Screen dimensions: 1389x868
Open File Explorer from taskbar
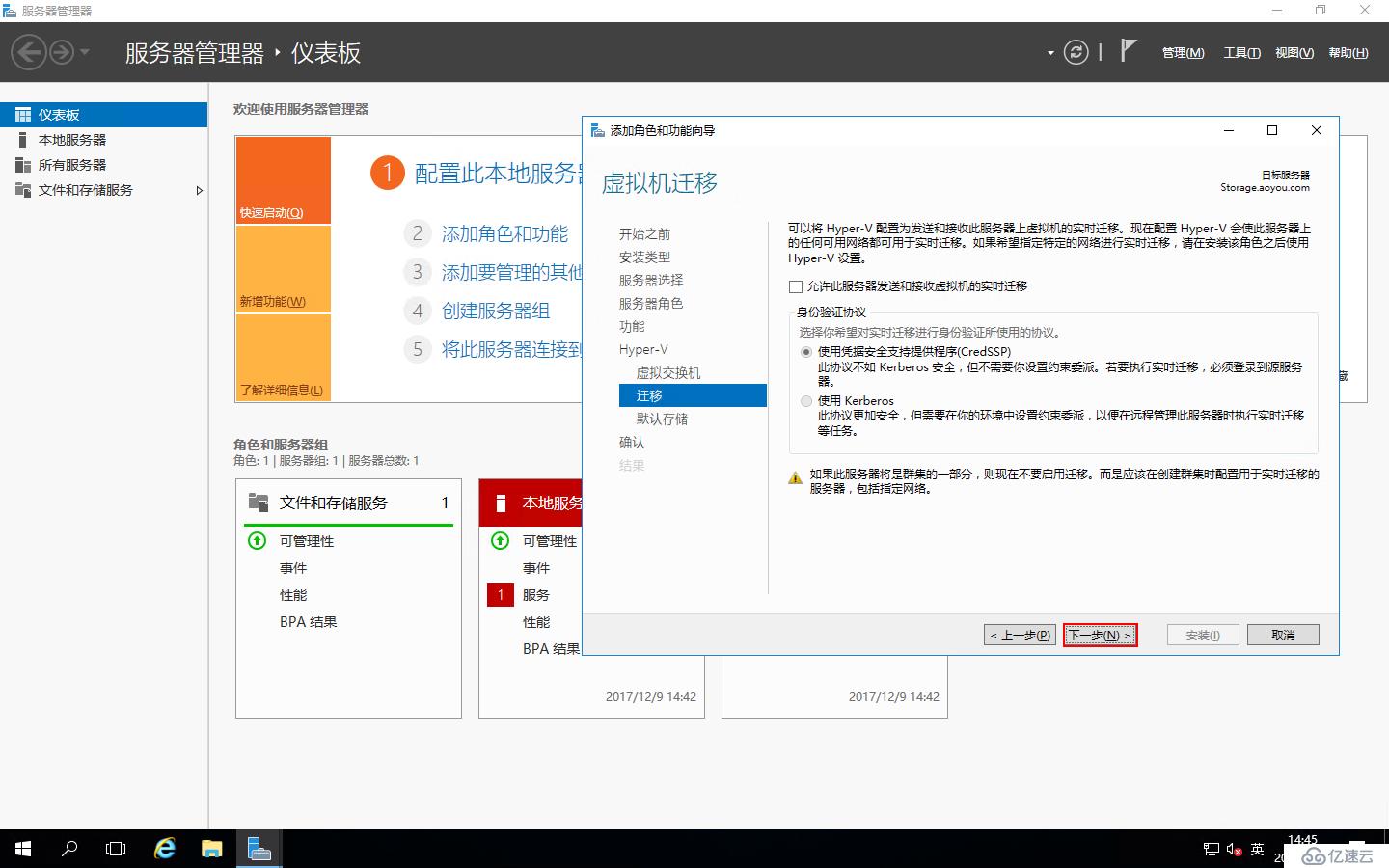coord(211,849)
